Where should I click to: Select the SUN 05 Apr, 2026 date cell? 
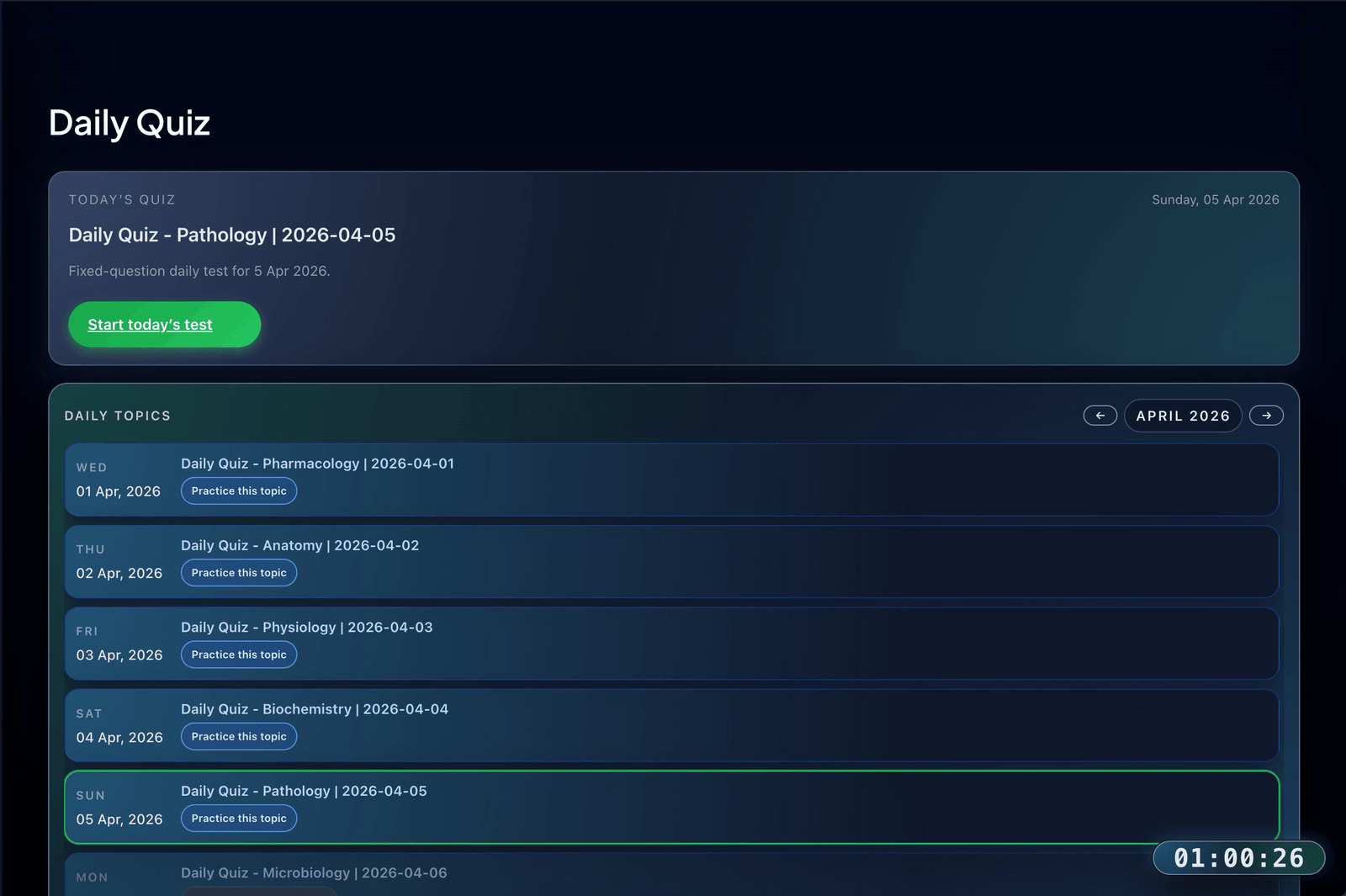click(x=119, y=808)
